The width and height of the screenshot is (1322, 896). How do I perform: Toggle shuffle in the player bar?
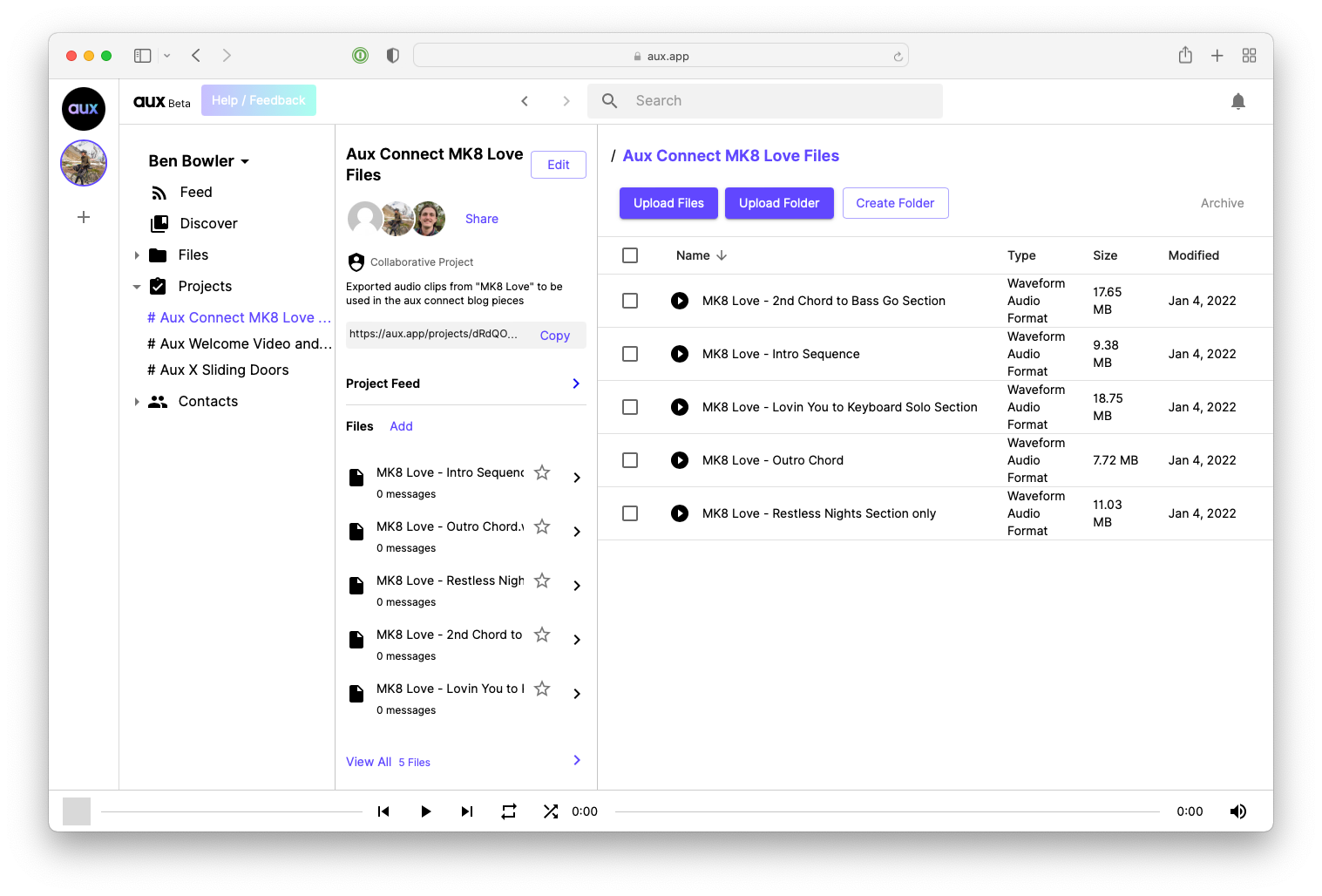551,811
